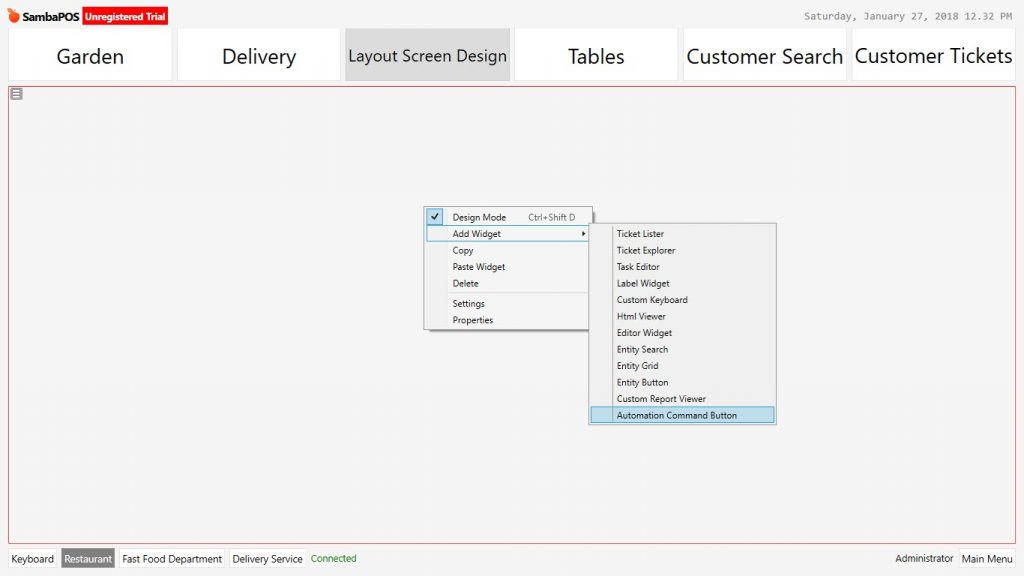Go to the Tables screen
The width and height of the screenshot is (1024, 576).
596,56
